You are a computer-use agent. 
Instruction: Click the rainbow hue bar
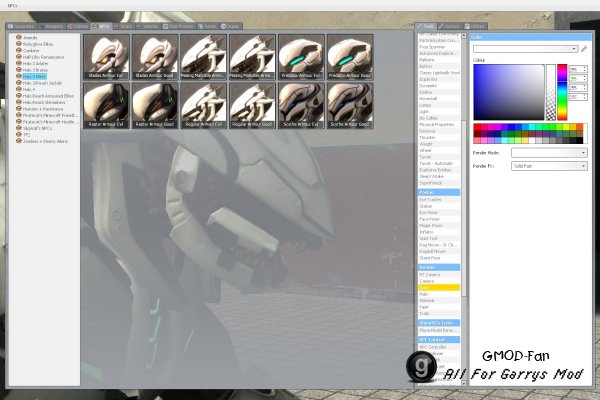(562, 92)
